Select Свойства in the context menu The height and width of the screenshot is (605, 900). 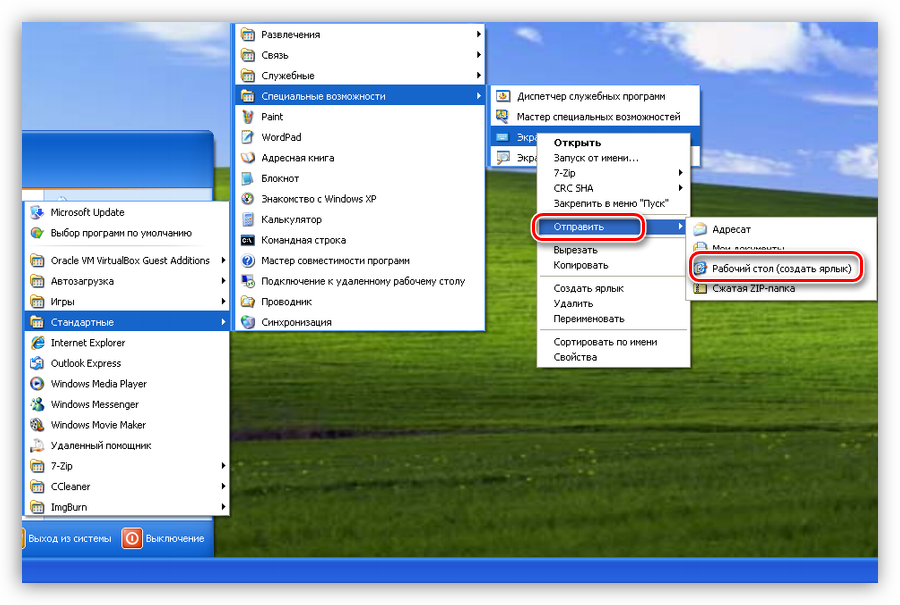(575, 357)
